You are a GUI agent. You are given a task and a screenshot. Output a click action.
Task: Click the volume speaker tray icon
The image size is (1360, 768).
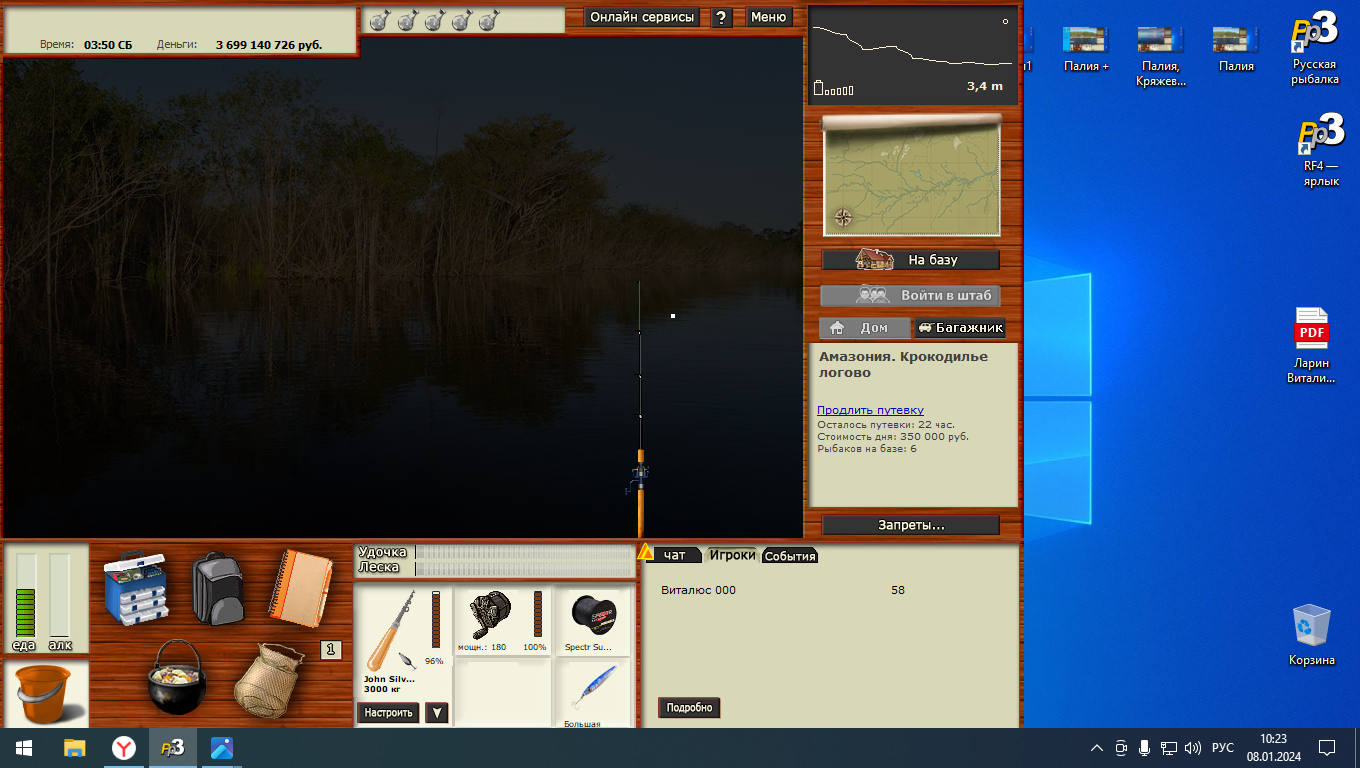pyautogui.click(x=1192, y=748)
